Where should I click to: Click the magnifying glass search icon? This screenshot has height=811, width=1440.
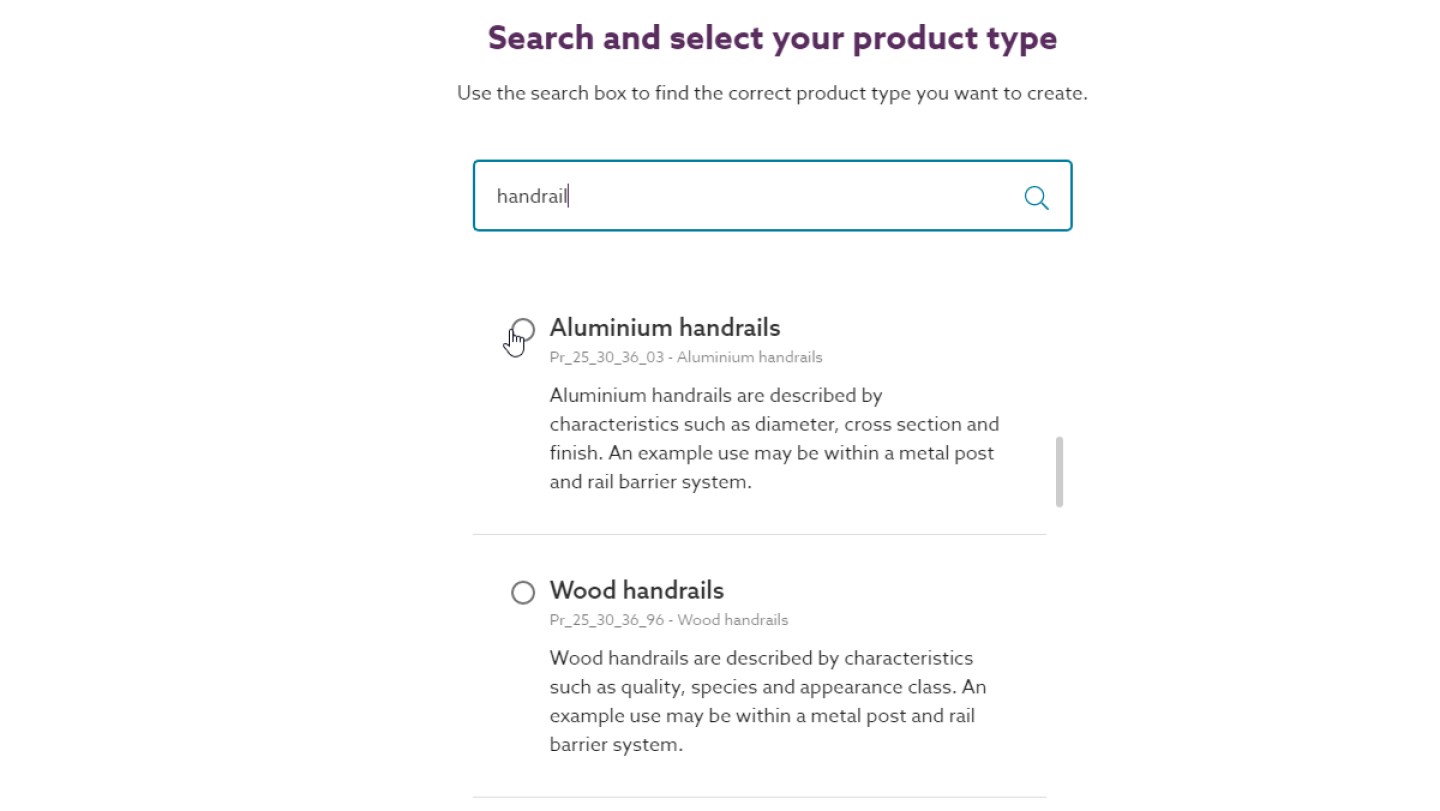click(x=1036, y=197)
